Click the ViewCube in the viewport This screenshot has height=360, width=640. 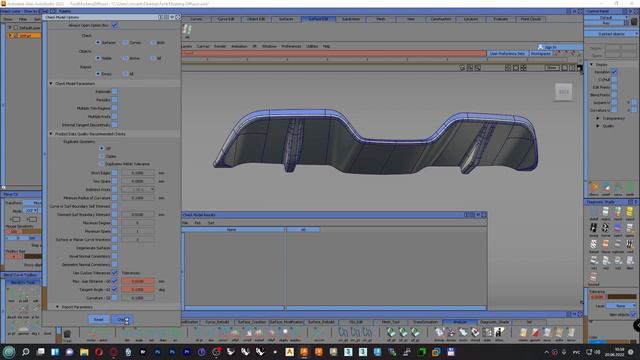(564, 92)
